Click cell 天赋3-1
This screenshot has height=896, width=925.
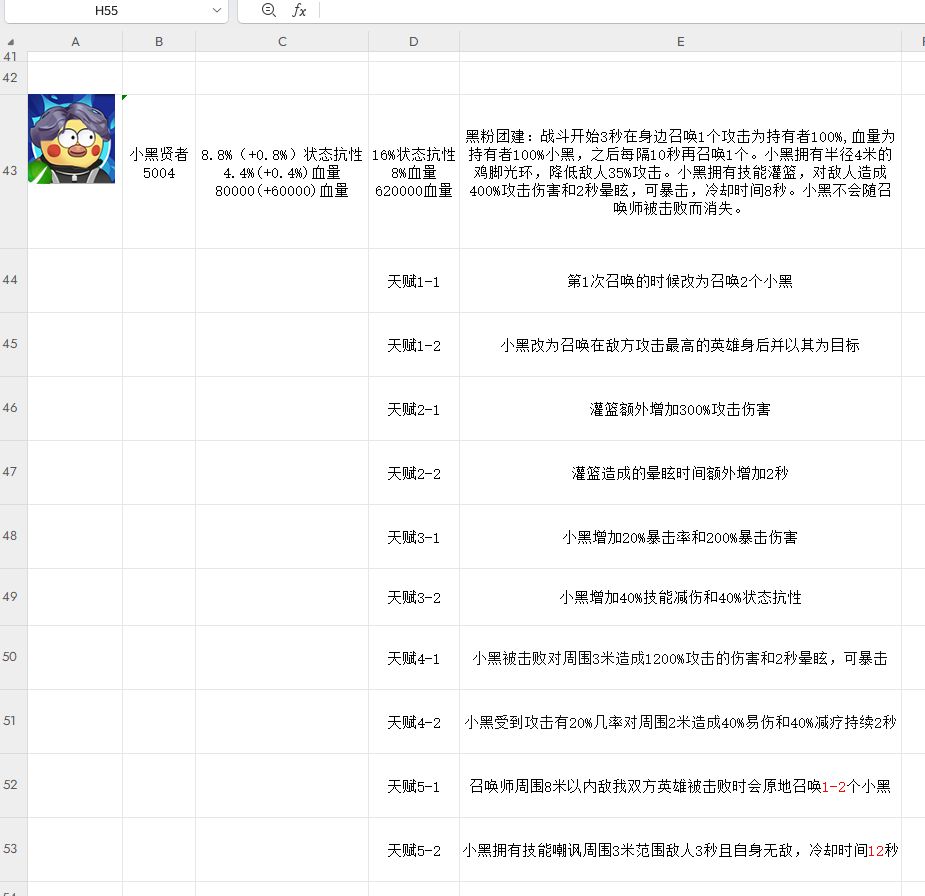click(414, 537)
